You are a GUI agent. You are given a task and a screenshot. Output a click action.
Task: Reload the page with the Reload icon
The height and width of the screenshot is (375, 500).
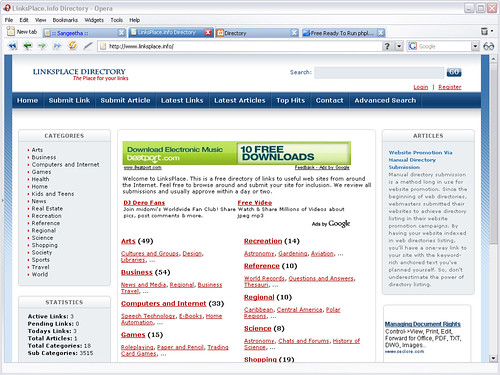pos(72,45)
